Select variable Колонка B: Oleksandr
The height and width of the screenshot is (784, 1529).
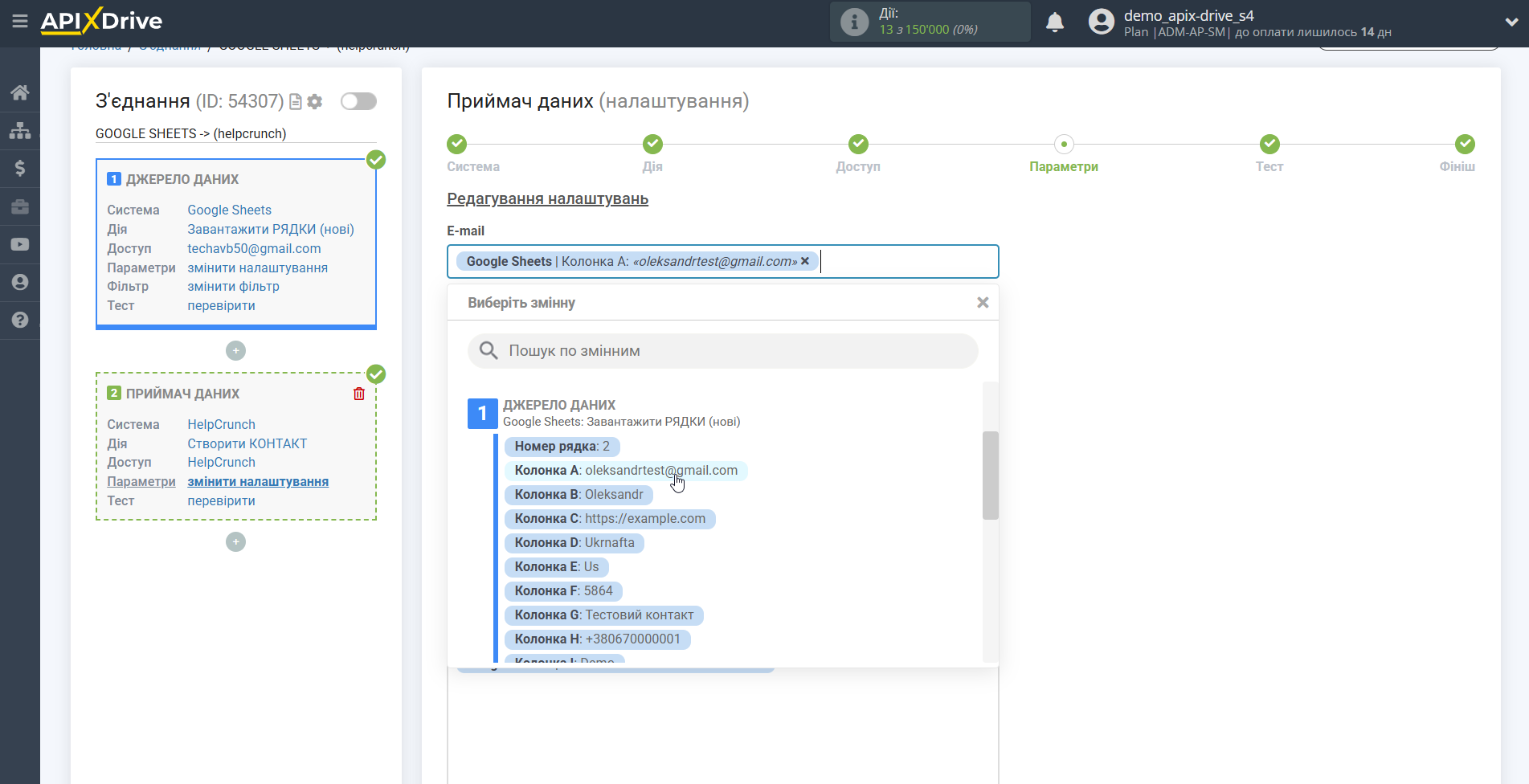coord(579,495)
